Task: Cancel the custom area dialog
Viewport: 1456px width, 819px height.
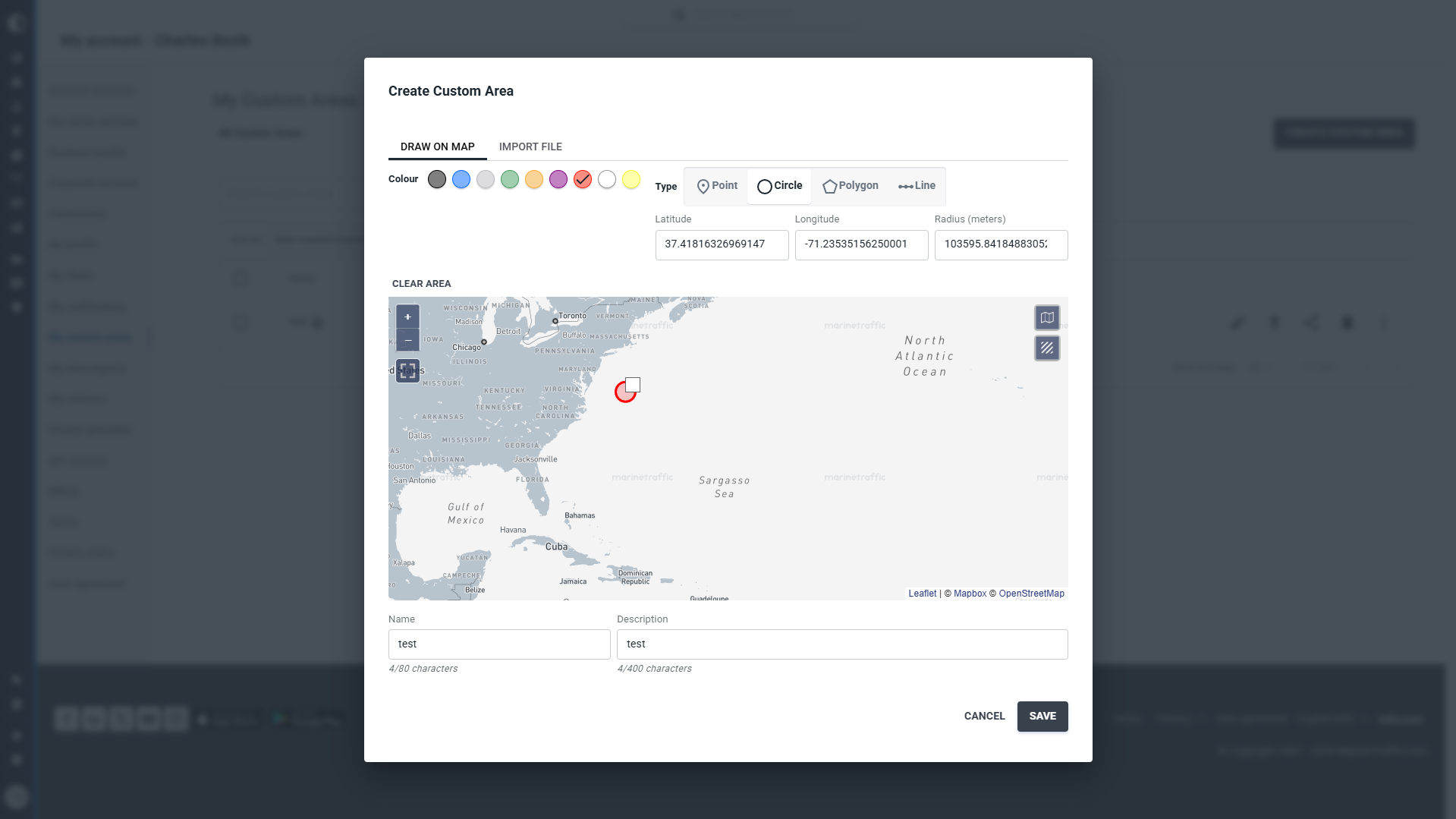Action: point(984,716)
